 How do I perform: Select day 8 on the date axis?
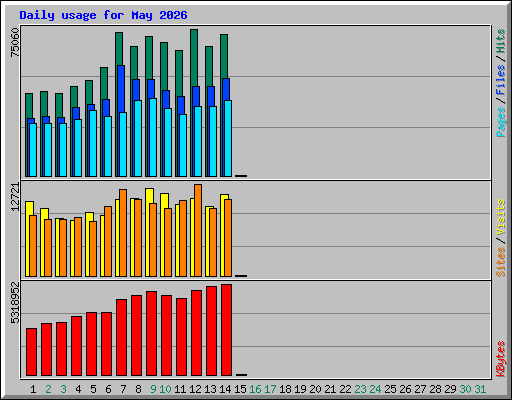138,389
